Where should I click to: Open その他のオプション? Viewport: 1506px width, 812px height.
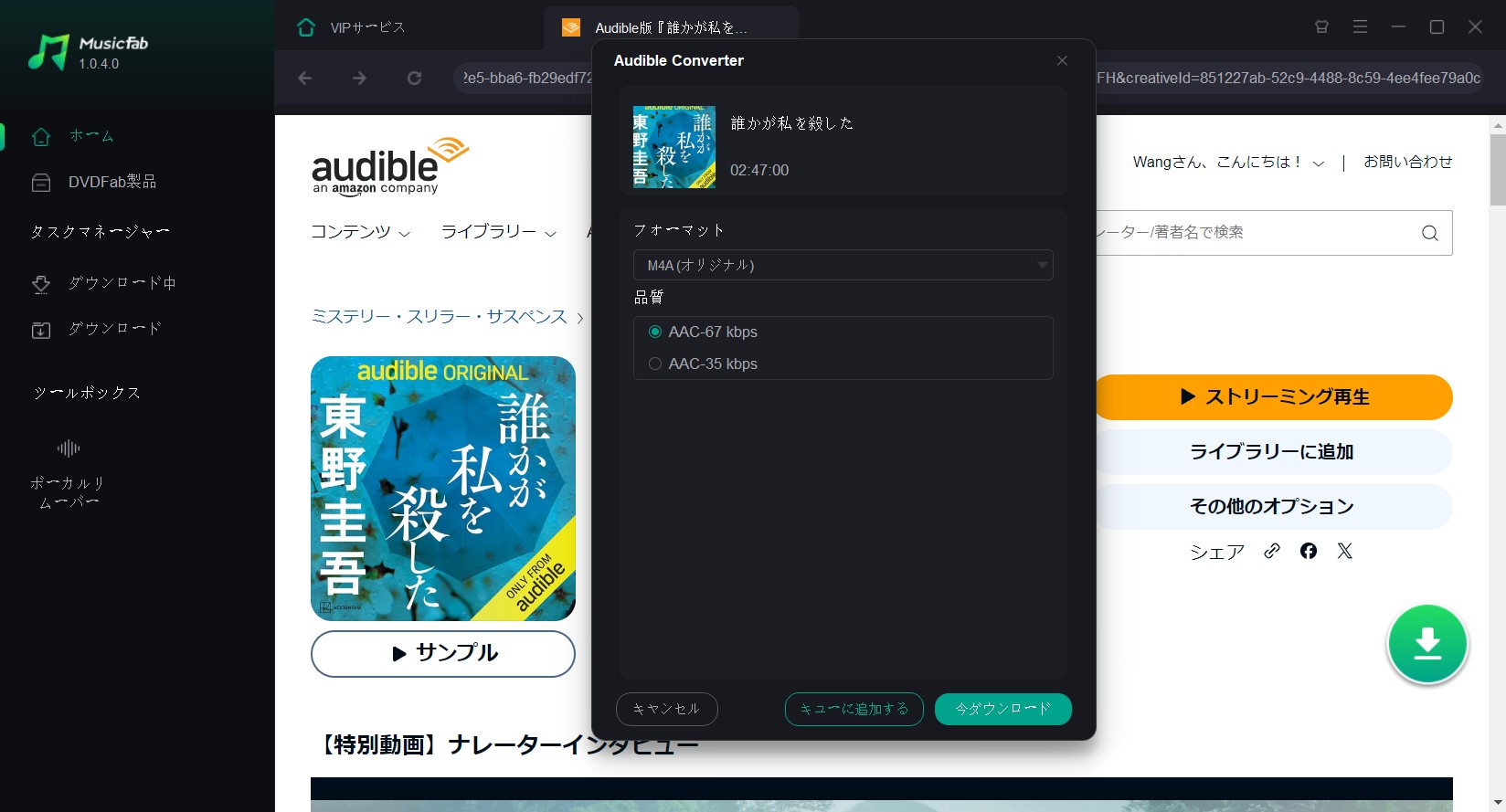pos(1274,507)
